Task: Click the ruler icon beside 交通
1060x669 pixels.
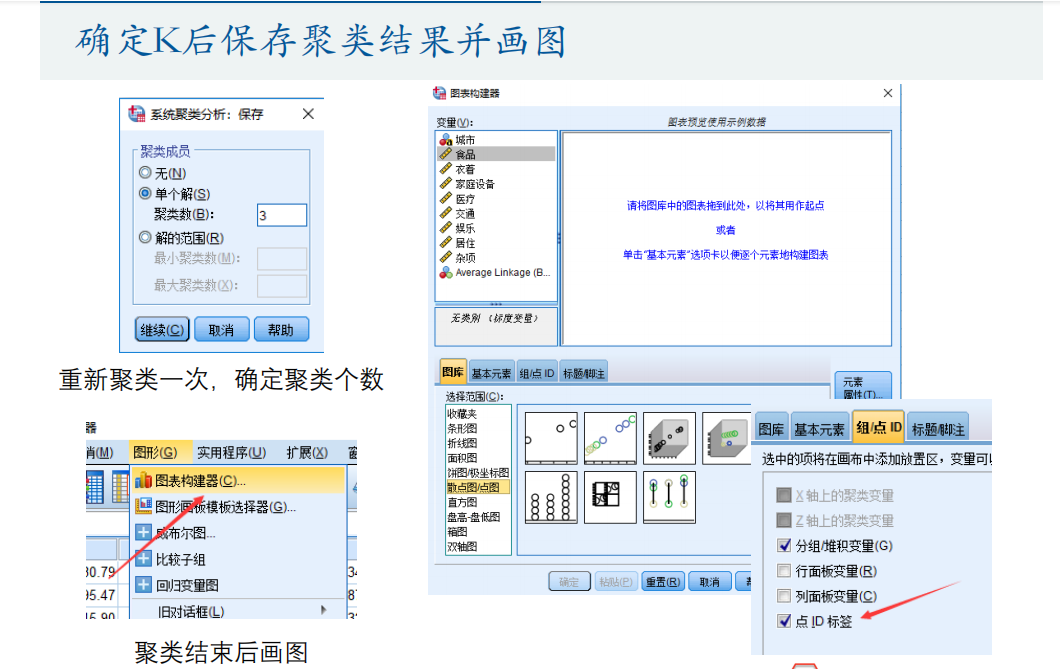Action: pyautogui.click(x=445, y=214)
